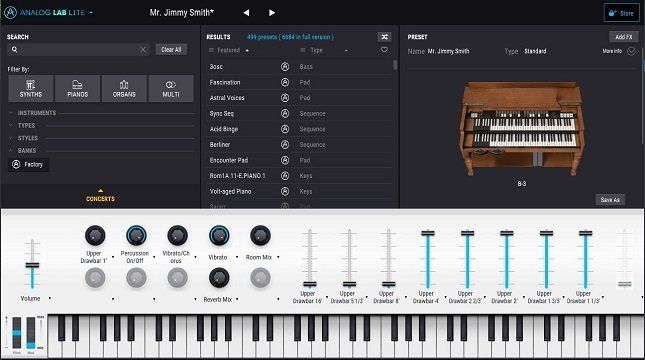Screen dimensions: 645x360
Task: Select the Acid Binge preset
Action: (x=299, y=129)
